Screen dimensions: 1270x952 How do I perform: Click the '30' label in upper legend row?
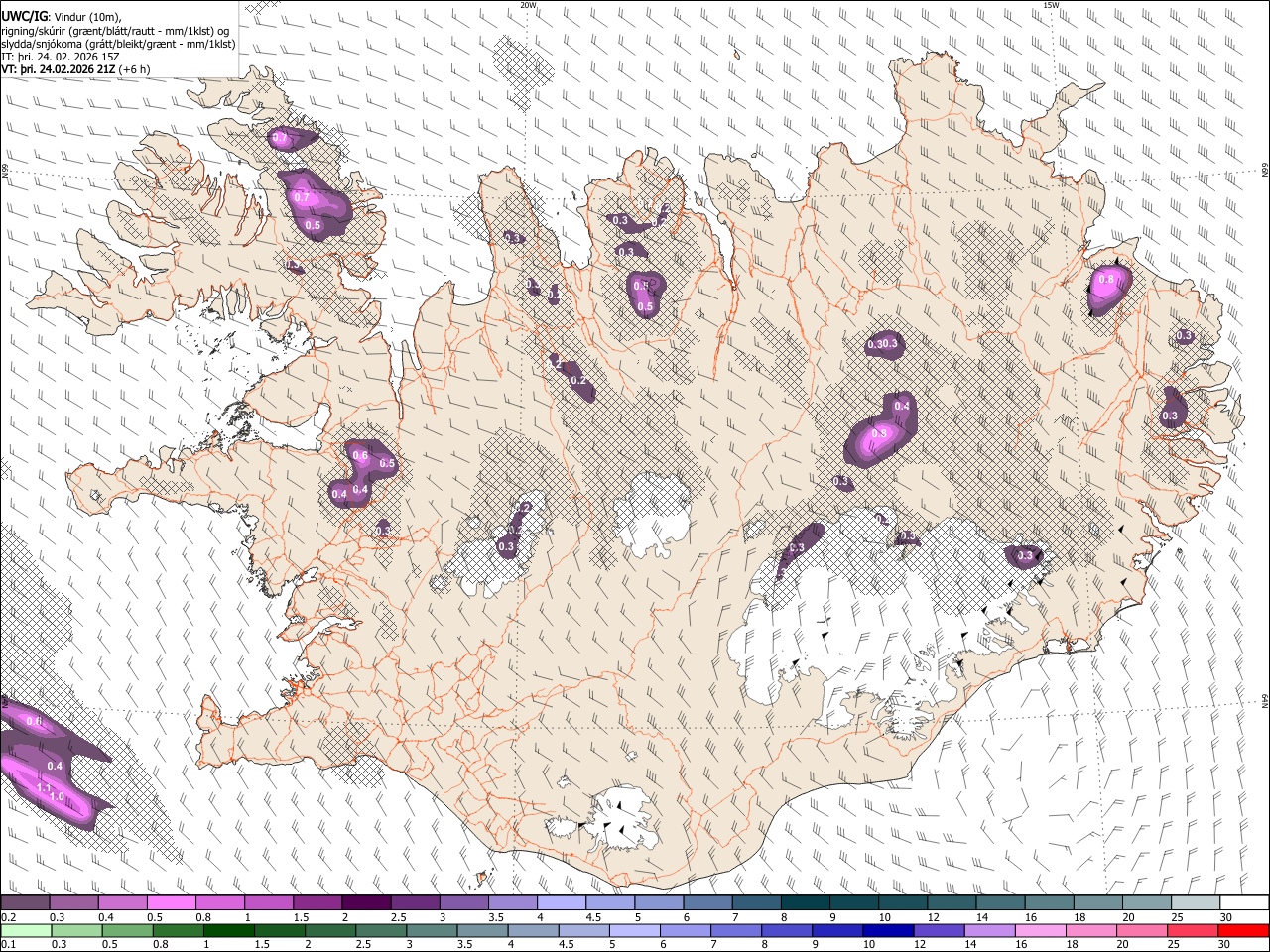click(1225, 917)
